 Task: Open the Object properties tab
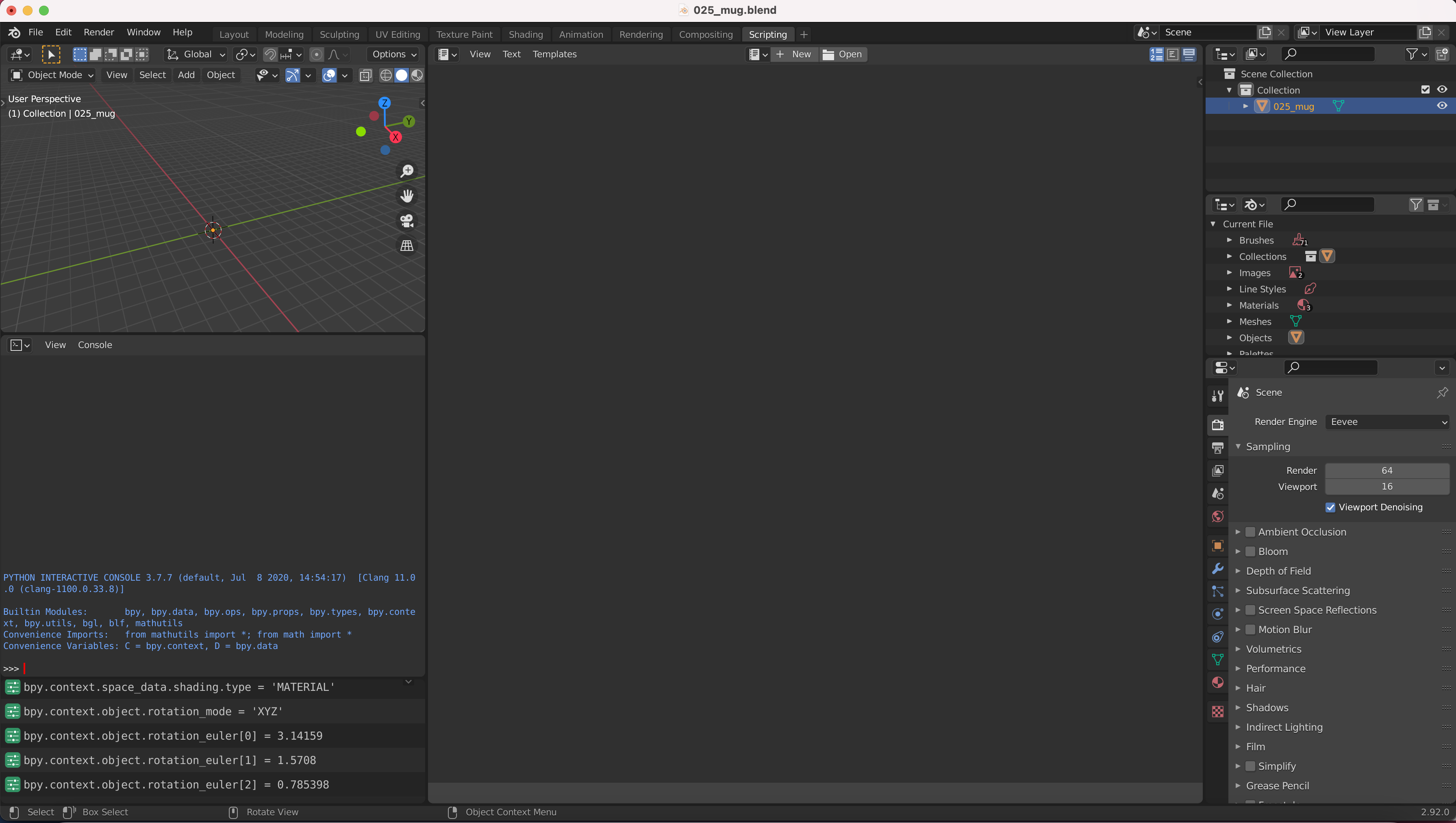click(x=1217, y=545)
